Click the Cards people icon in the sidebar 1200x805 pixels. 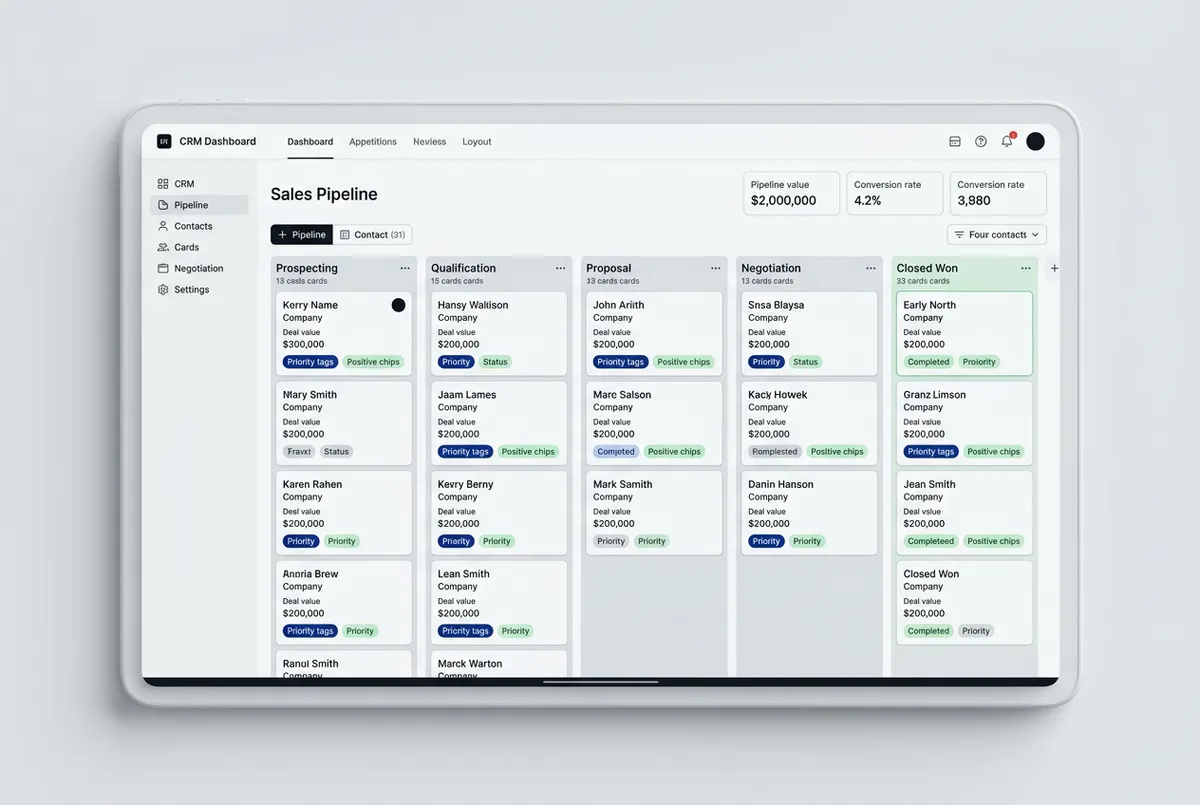point(163,247)
